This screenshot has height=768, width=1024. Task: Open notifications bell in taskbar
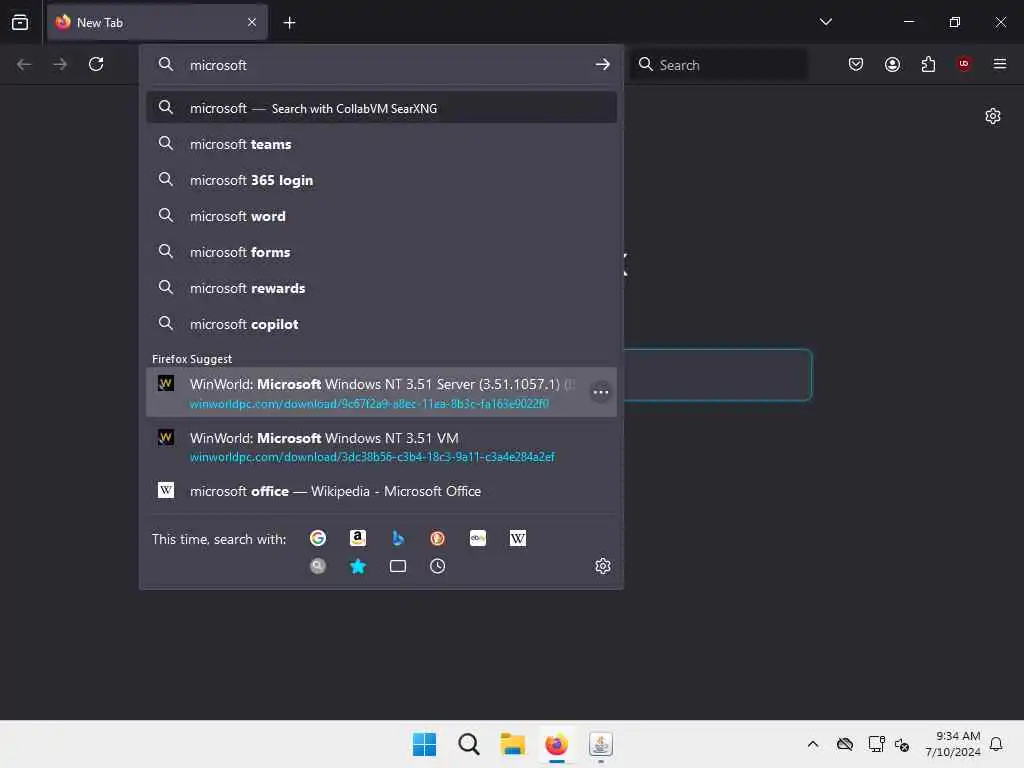point(997,744)
